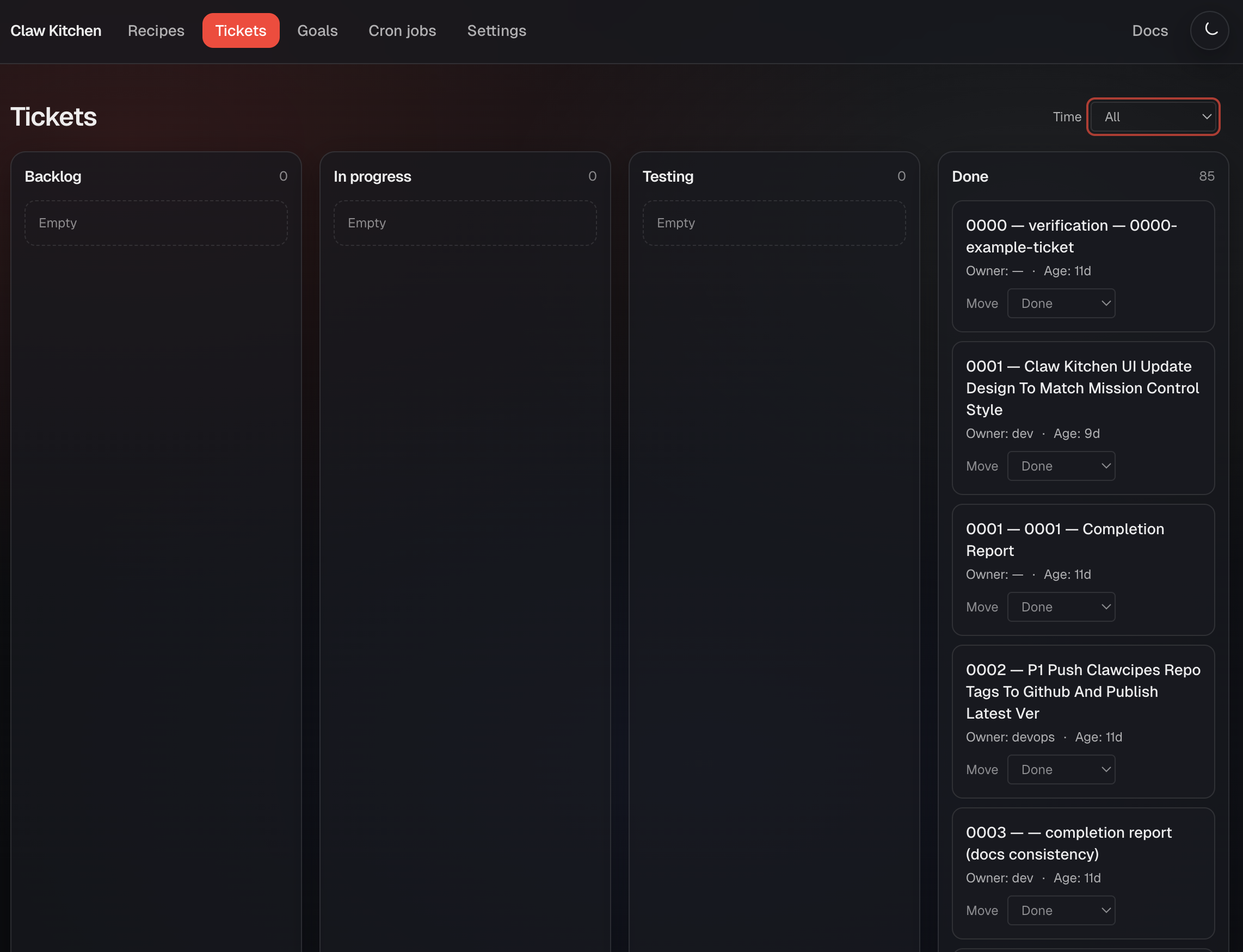Go to the Cron jobs page
1243x952 pixels.
(x=402, y=30)
